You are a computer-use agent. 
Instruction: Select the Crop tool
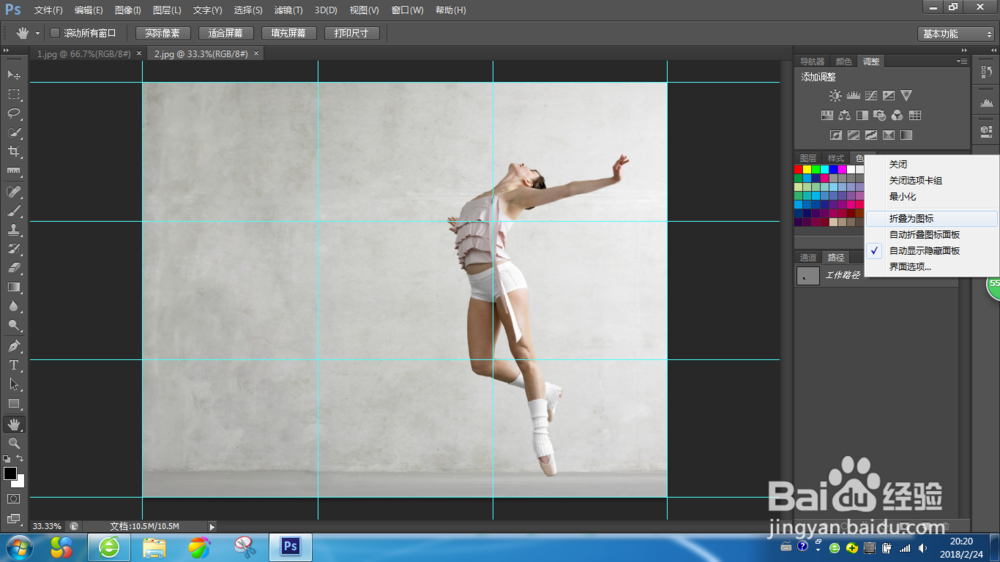pos(14,152)
